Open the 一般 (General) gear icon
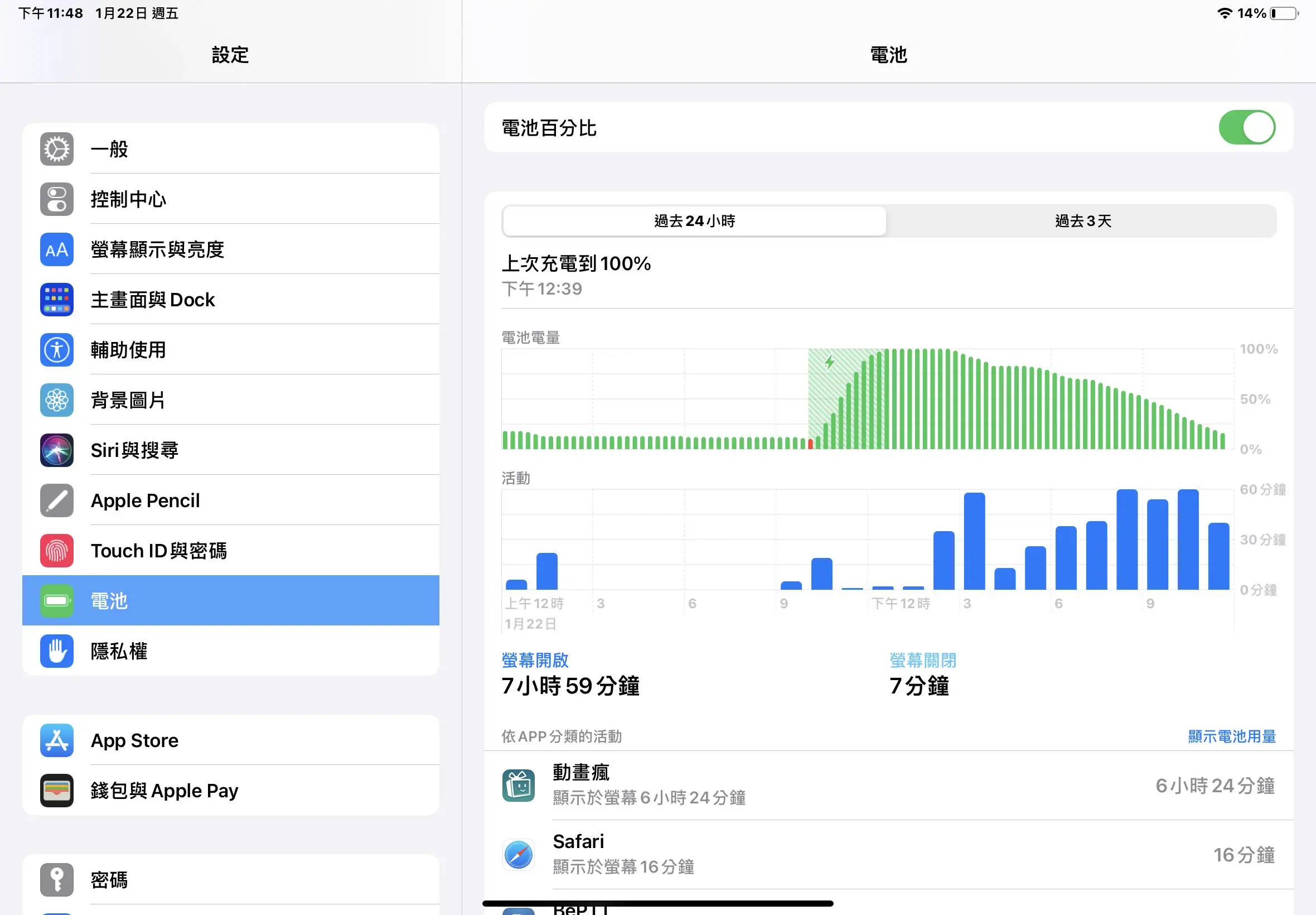The image size is (1316, 915). pyautogui.click(x=57, y=149)
